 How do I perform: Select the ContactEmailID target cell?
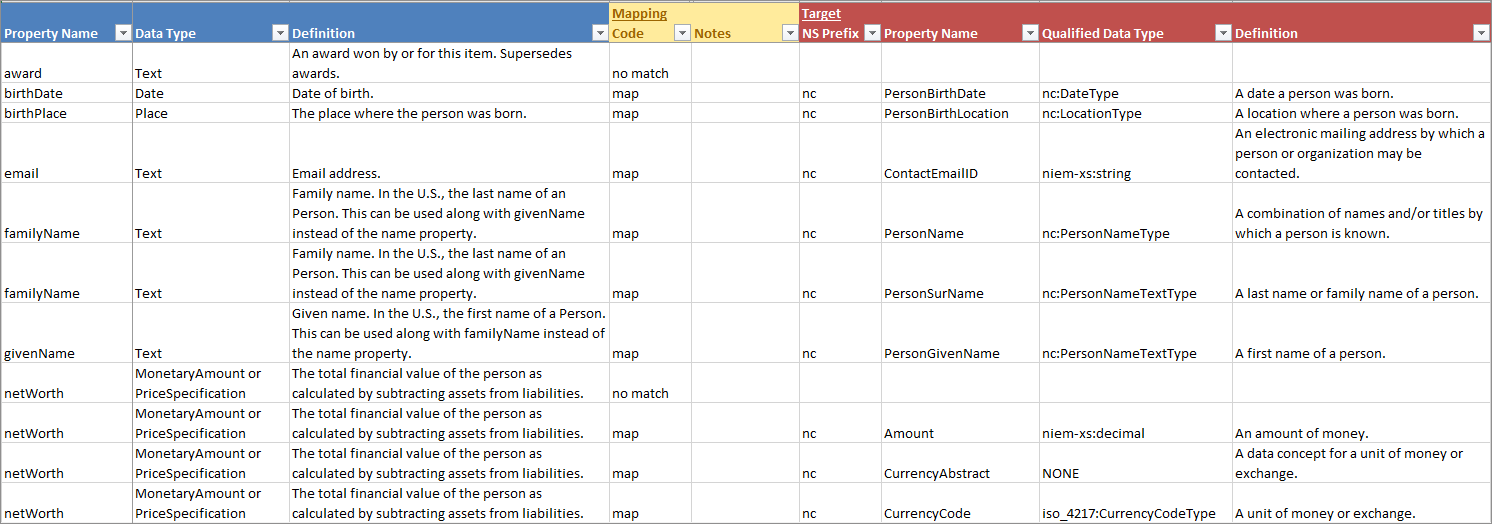point(960,153)
